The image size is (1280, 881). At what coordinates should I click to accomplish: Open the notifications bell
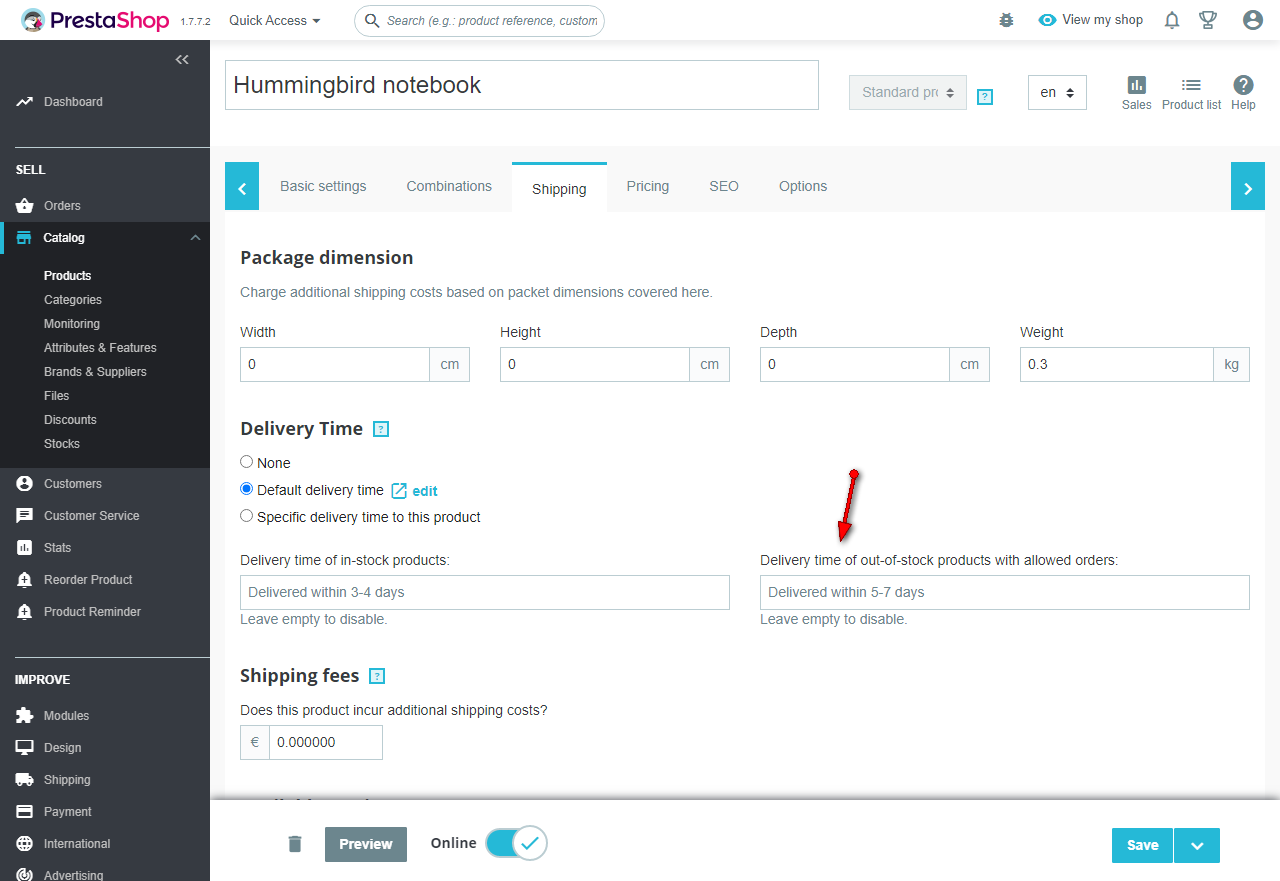tap(1172, 20)
